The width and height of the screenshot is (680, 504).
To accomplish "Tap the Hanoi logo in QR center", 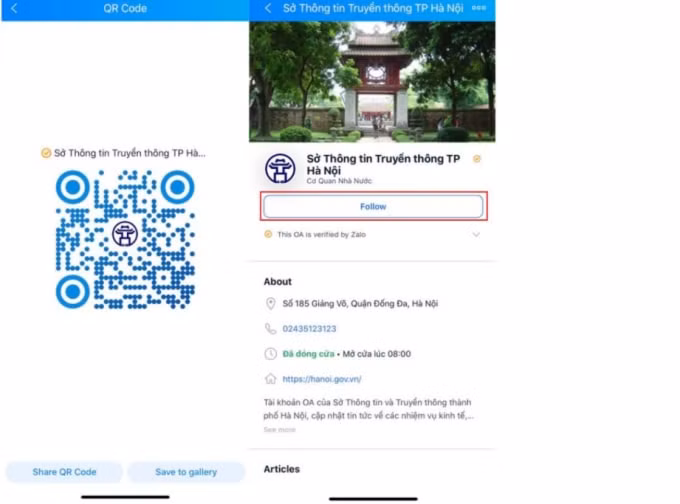I will (x=125, y=234).
